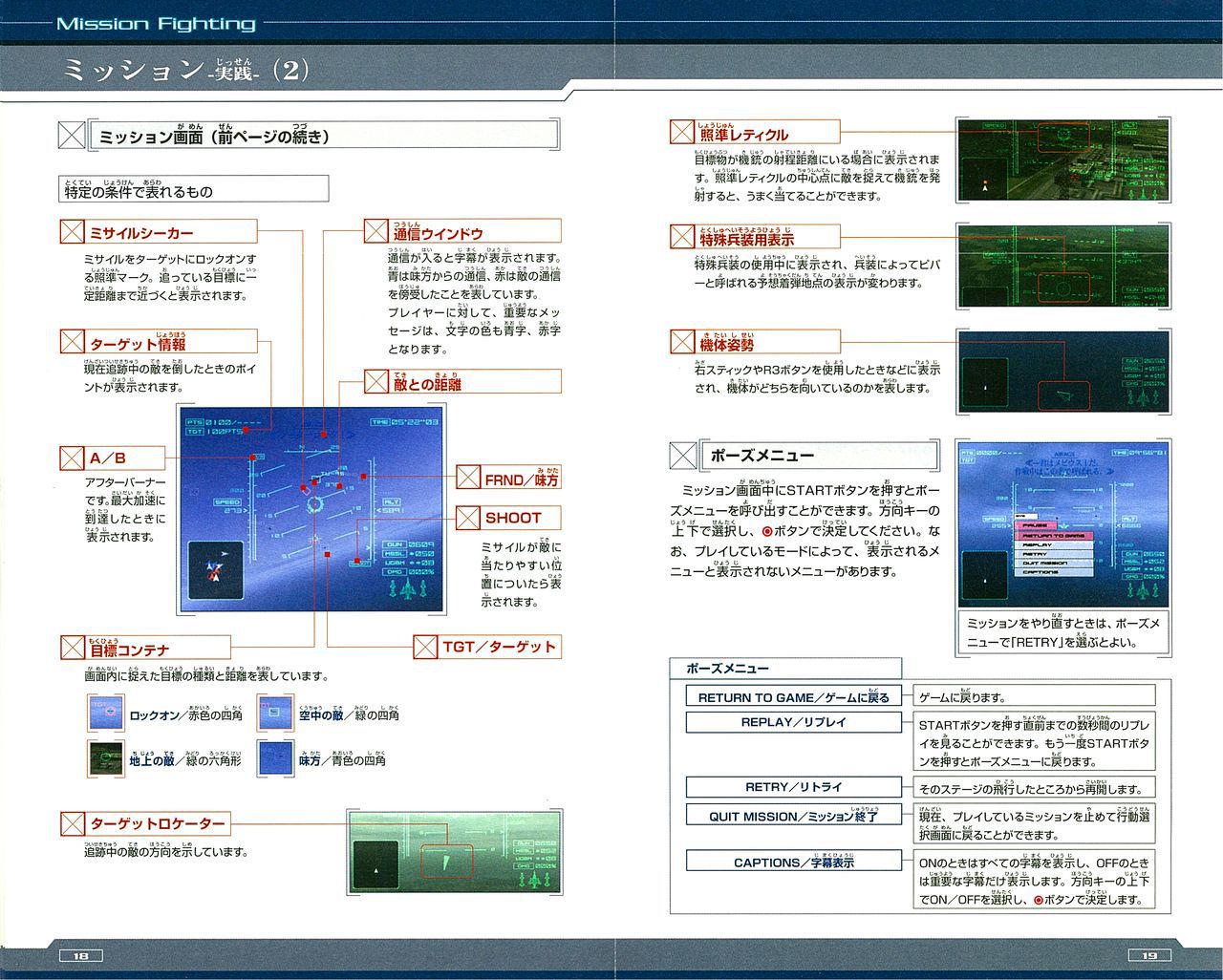The height and width of the screenshot is (980, 1223).
Task: Click the crossed-box icon beside ミッション画面 heading
Action: point(73,135)
